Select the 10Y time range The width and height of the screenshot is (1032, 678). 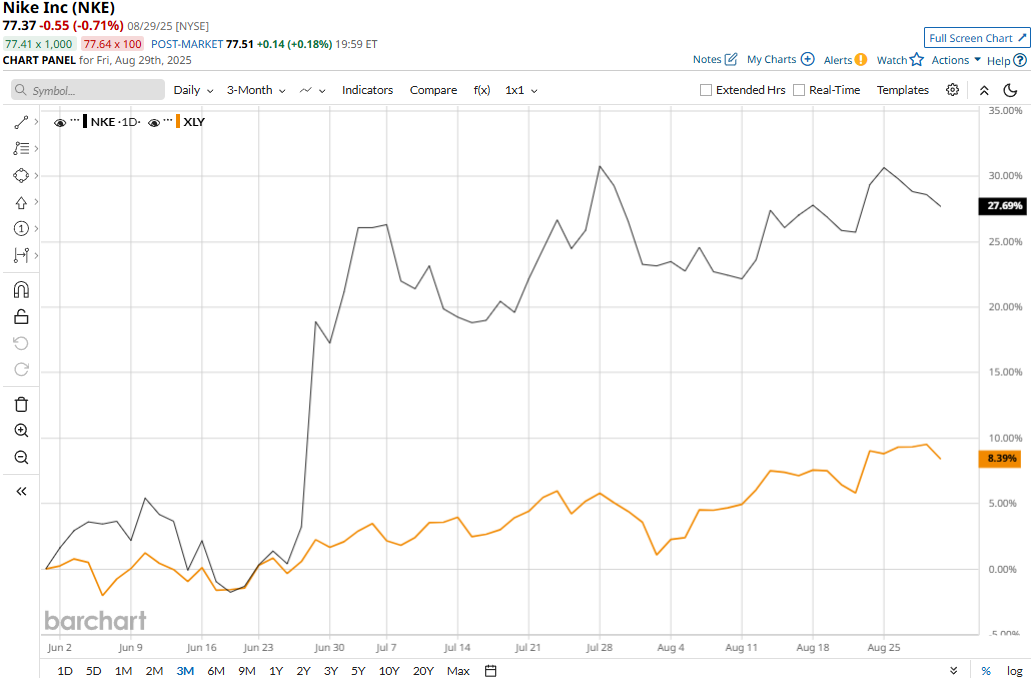389,671
